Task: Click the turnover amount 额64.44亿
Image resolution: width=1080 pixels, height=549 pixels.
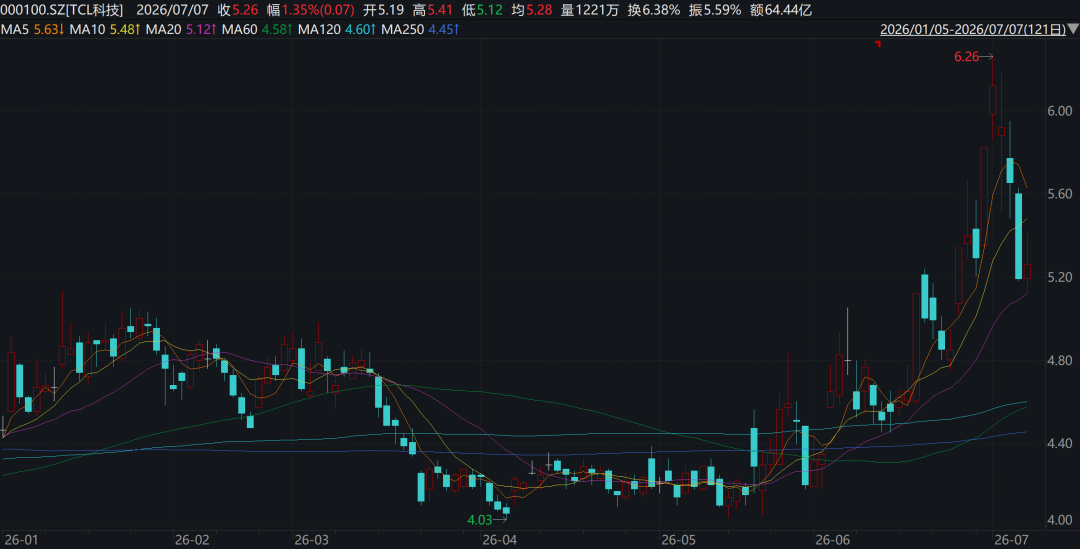Action: pyautogui.click(x=781, y=10)
